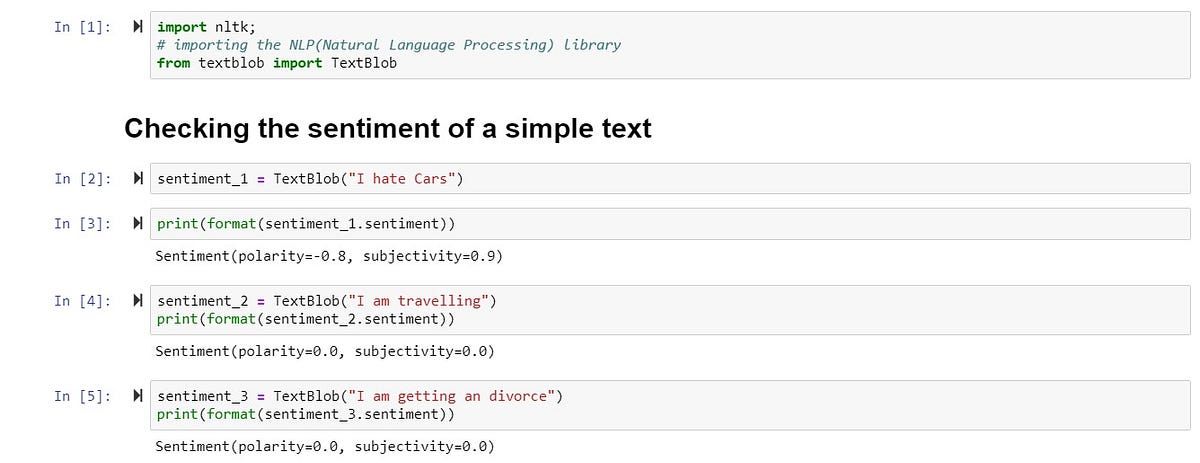The width and height of the screenshot is (1200, 463).
Task: Click inside the import nltk code cell
Action: tap(670, 45)
